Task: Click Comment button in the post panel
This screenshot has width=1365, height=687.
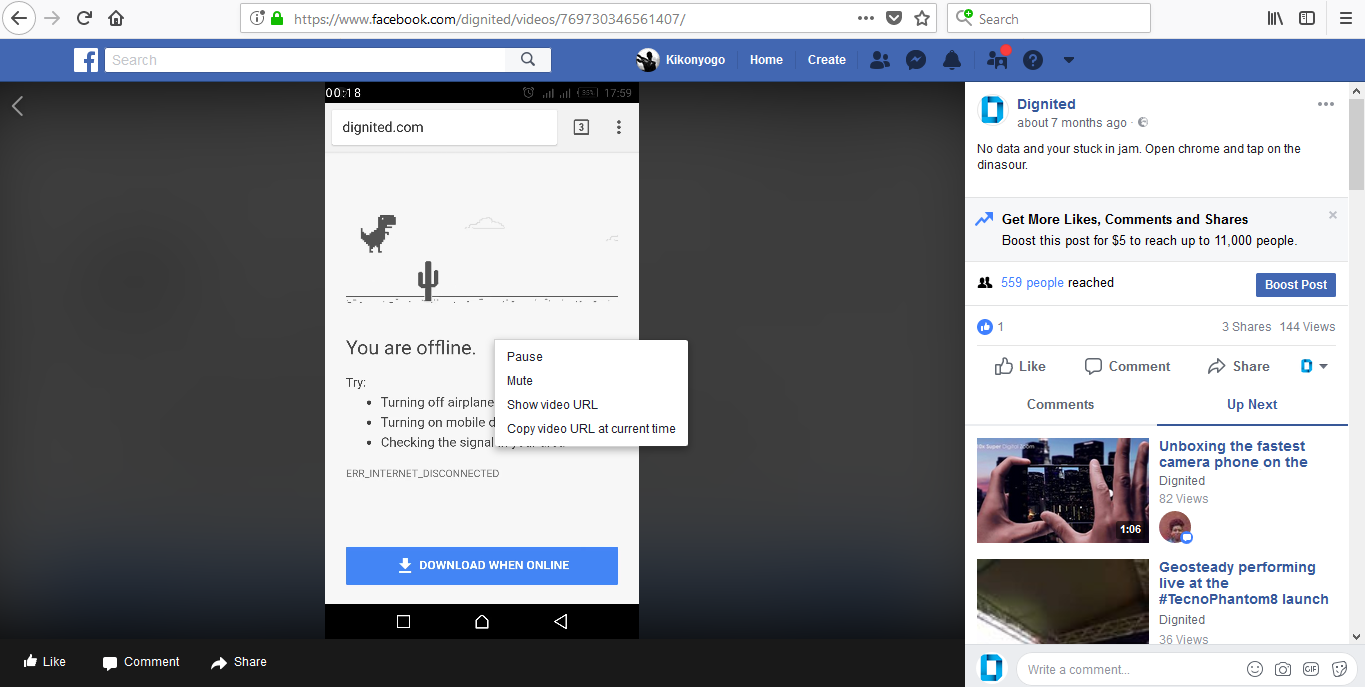Action: (1127, 367)
